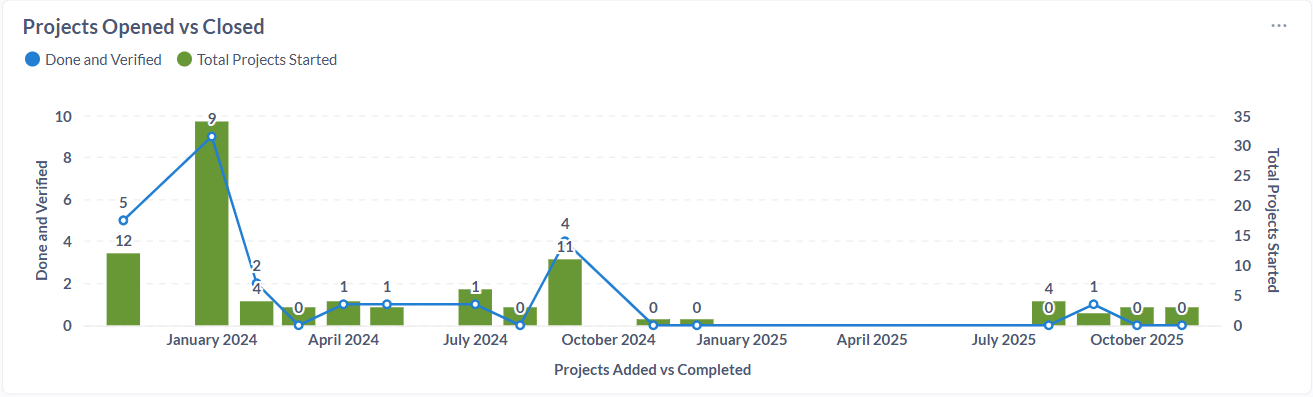1313x397 pixels.
Task: Toggle the Total Projects Started legend series
Action: pos(257,59)
